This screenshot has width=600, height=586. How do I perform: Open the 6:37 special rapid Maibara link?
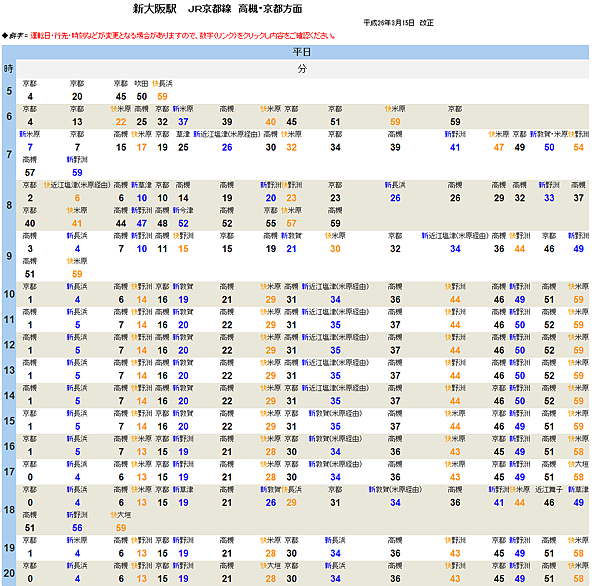(x=183, y=122)
